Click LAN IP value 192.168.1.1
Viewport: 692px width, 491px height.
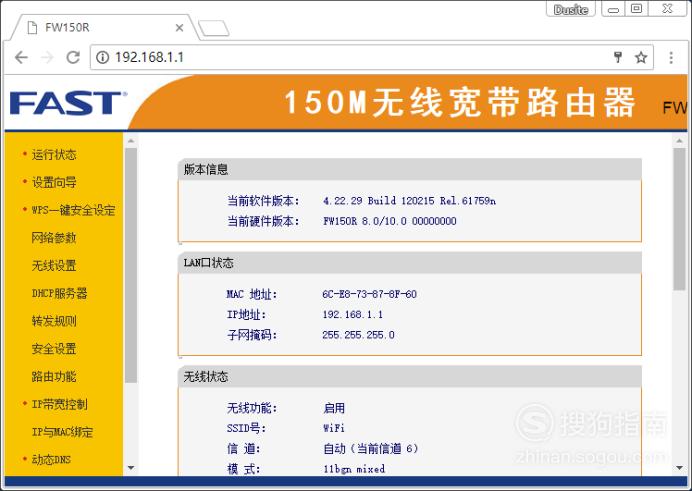coord(353,315)
